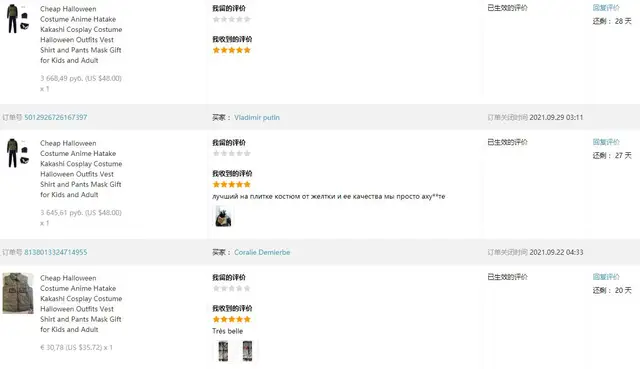Reply to the review with 20 days left
640x369 pixels.
pos(606,277)
